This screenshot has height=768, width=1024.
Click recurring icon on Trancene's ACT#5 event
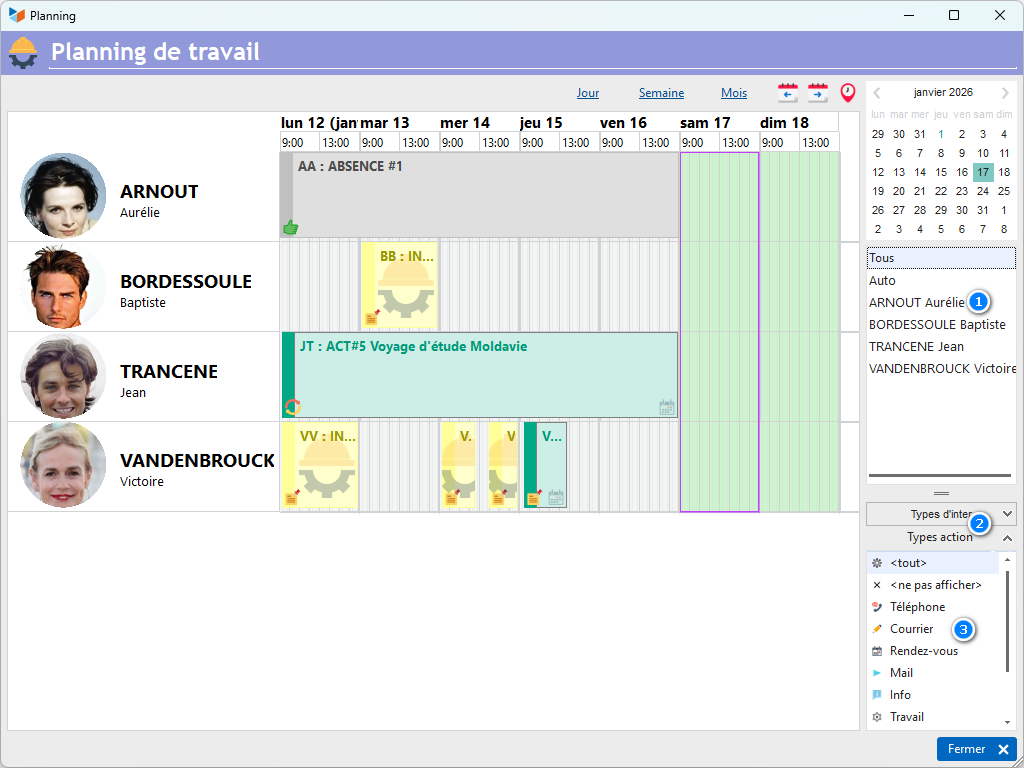pyautogui.click(x=293, y=407)
